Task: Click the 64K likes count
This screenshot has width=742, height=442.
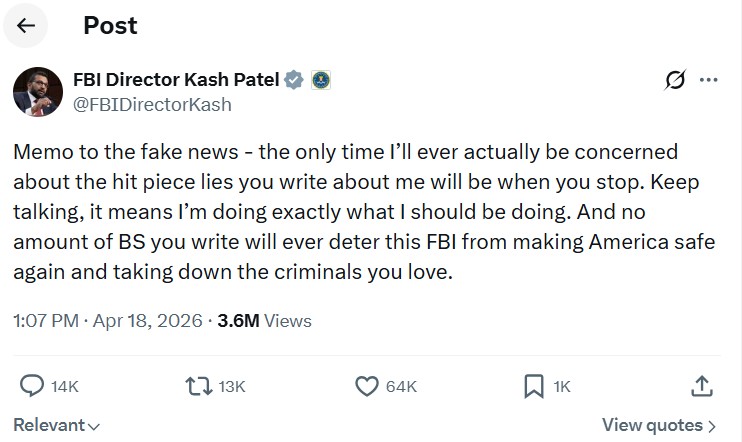Action: [x=400, y=387]
